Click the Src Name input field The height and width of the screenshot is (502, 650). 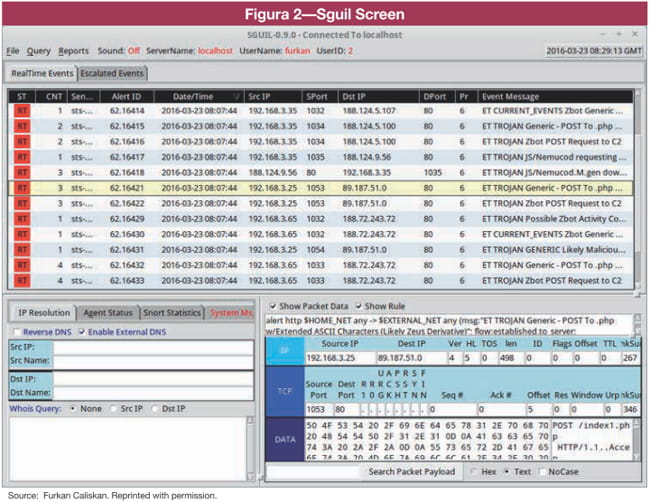click(150, 362)
